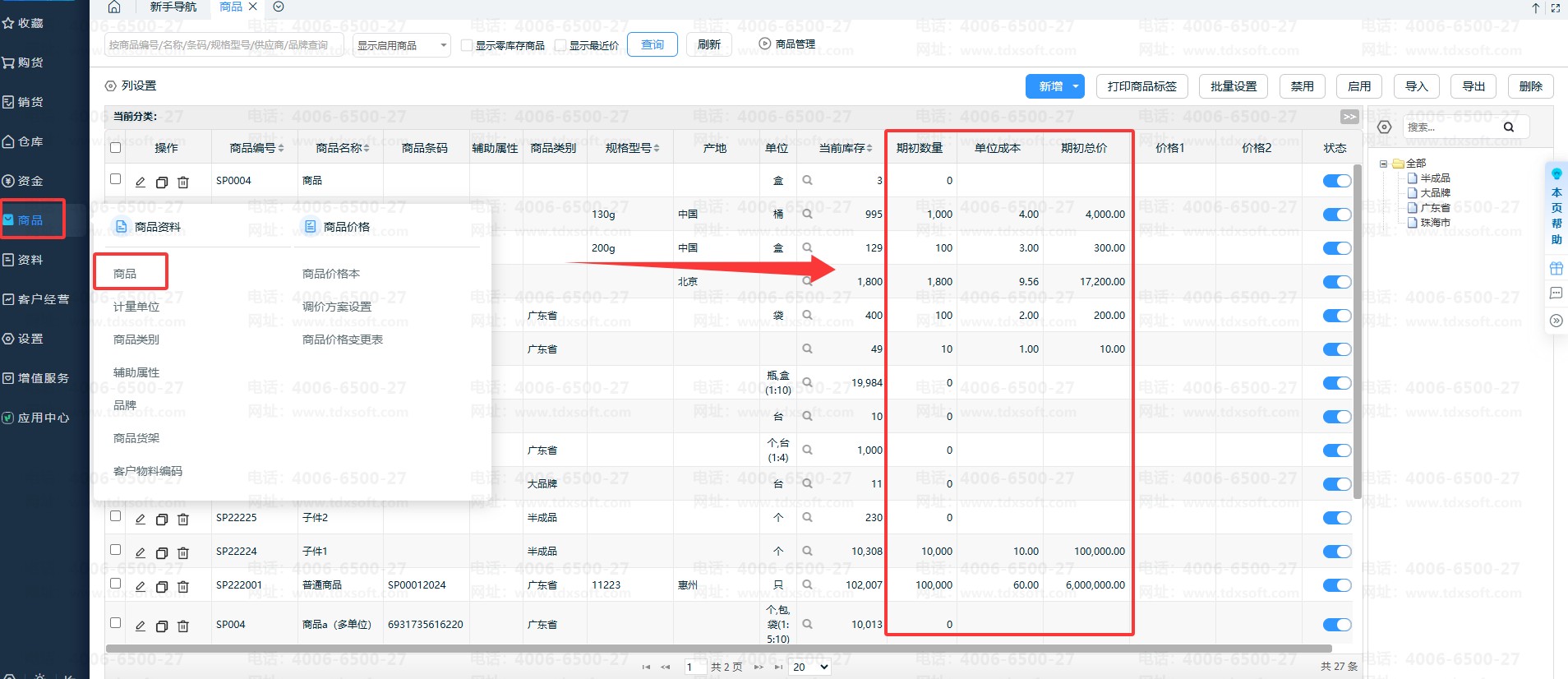Click the copy icon for SP222001 row

[x=162, y=586]
